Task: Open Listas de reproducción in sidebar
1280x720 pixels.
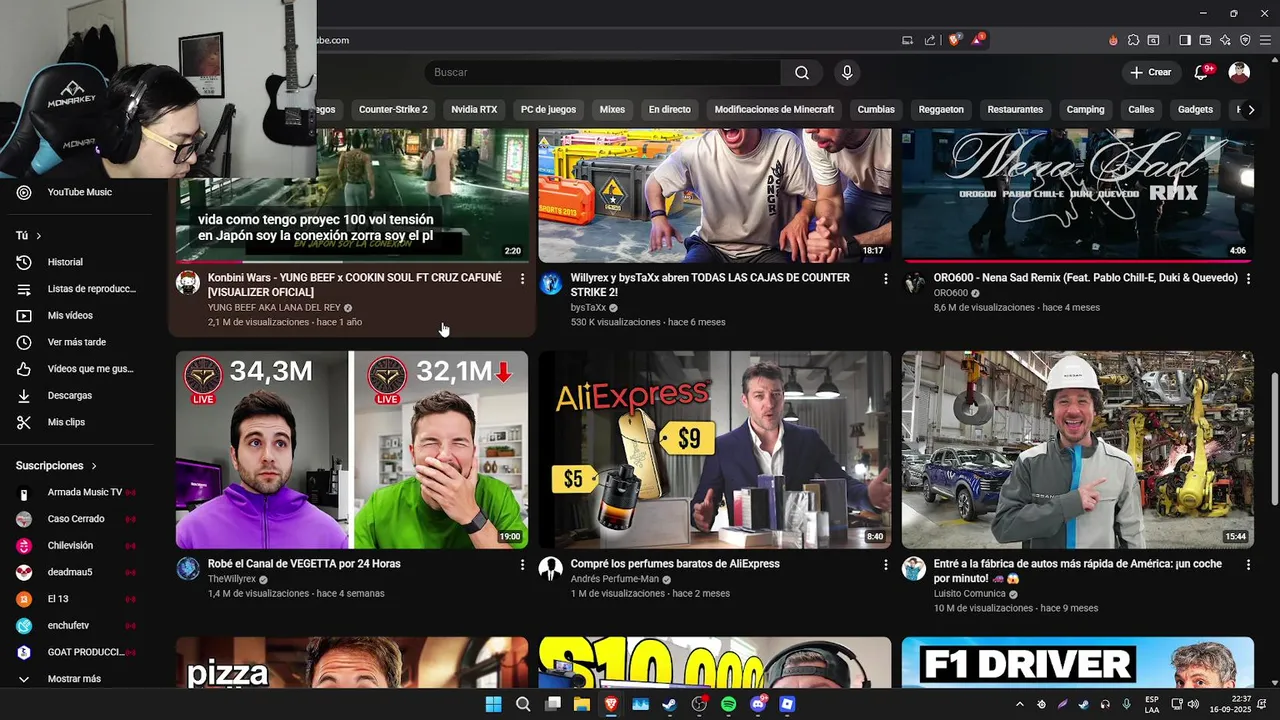Action: [x=78, y=289]
